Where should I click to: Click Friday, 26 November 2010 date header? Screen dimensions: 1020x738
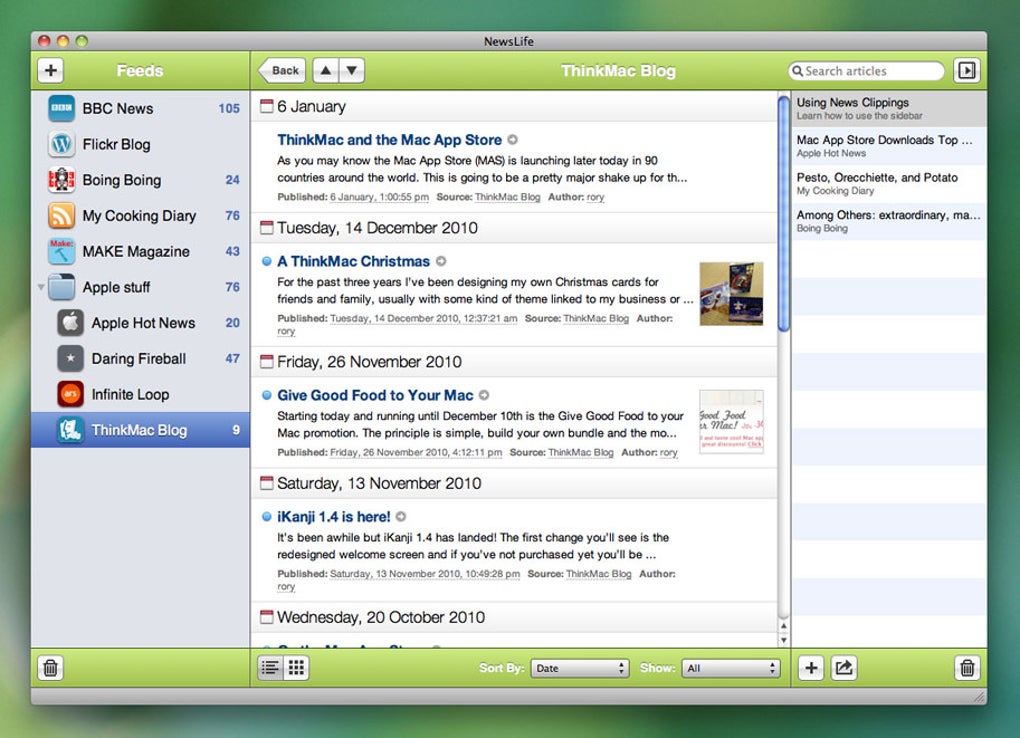point(515,362)
